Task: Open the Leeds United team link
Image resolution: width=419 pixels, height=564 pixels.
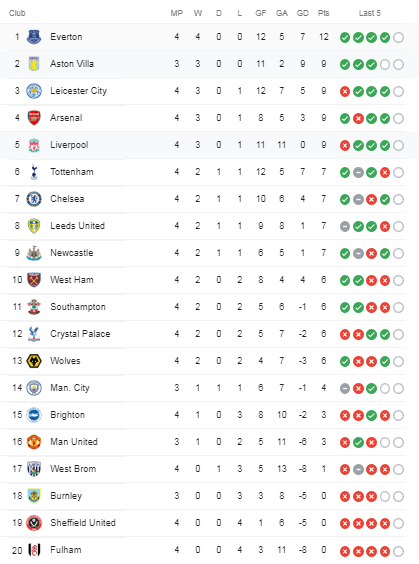Action: point(78,226)
